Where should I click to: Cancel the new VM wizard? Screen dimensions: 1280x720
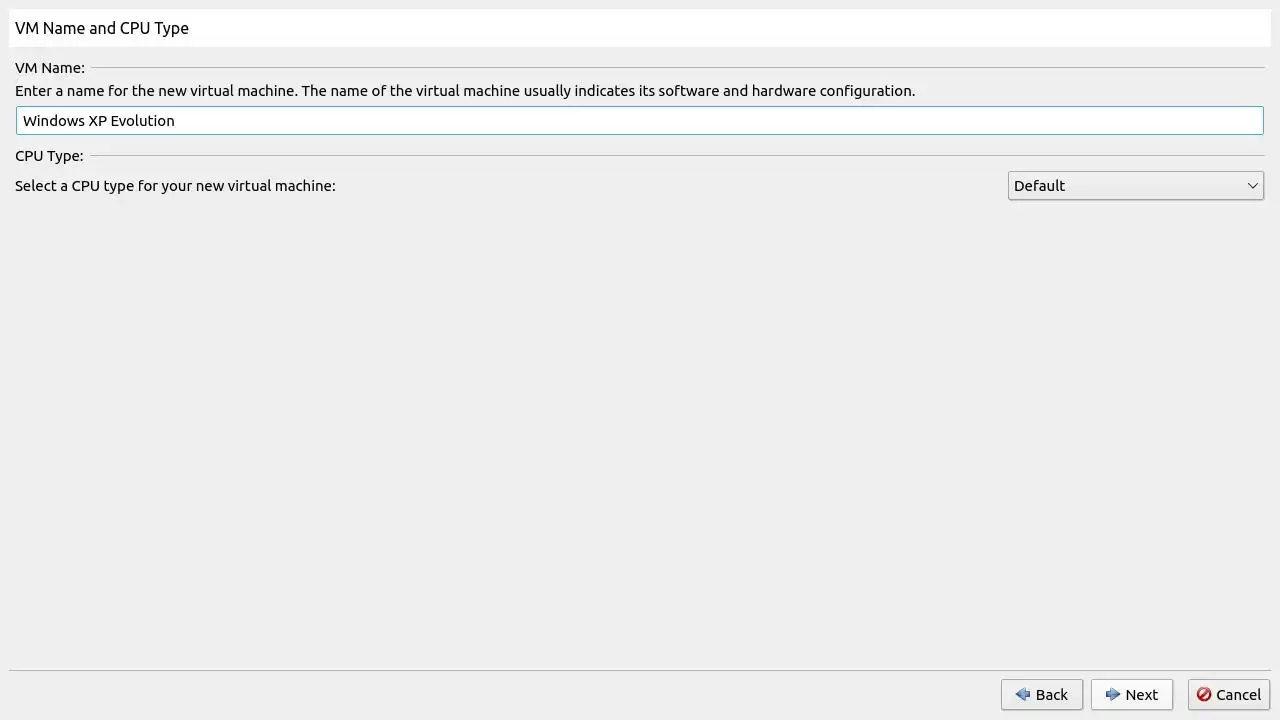pyautogui.click(x=1229, y=695)
